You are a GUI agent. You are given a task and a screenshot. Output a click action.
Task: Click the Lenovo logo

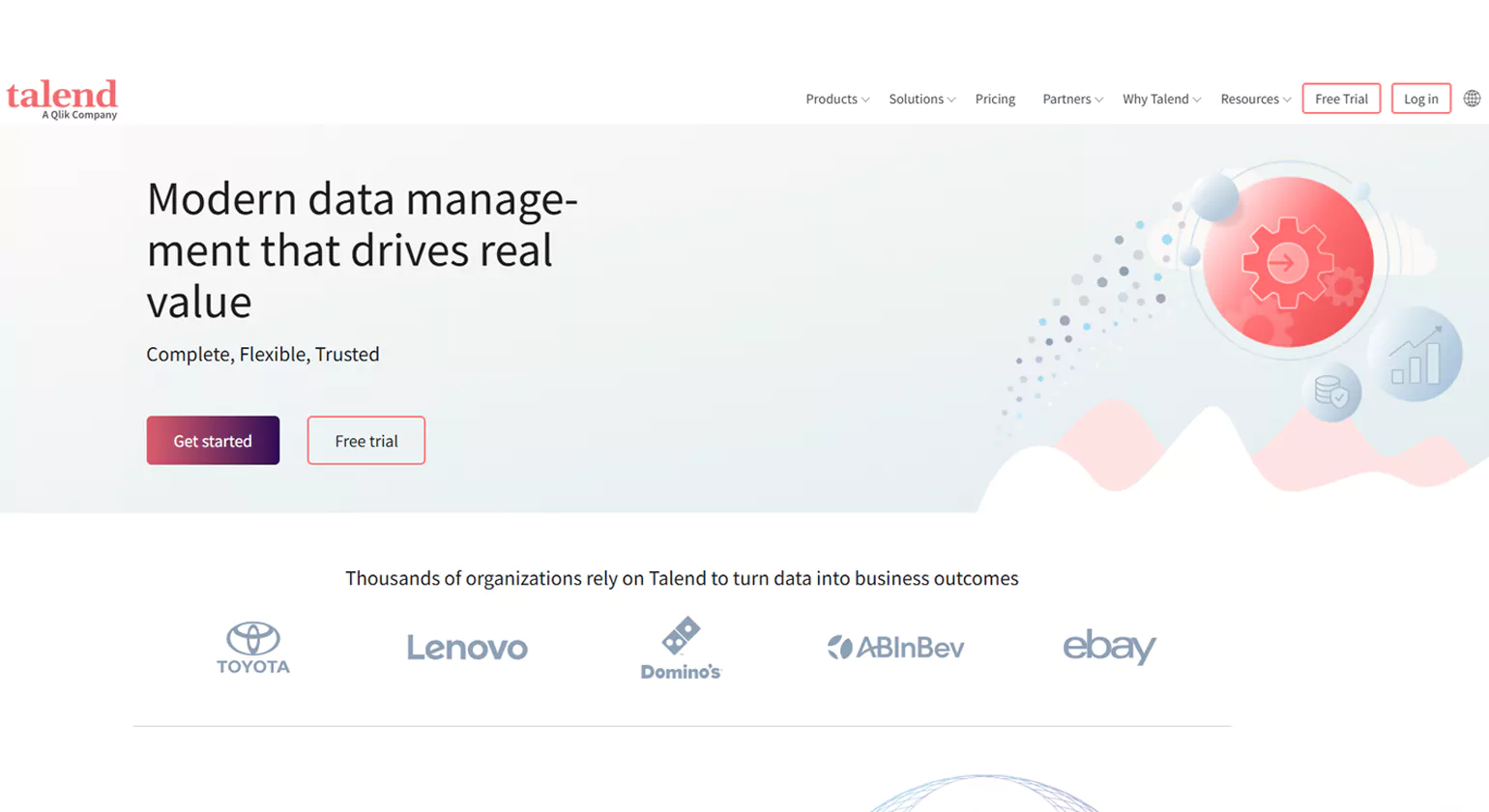pos(467,648)
